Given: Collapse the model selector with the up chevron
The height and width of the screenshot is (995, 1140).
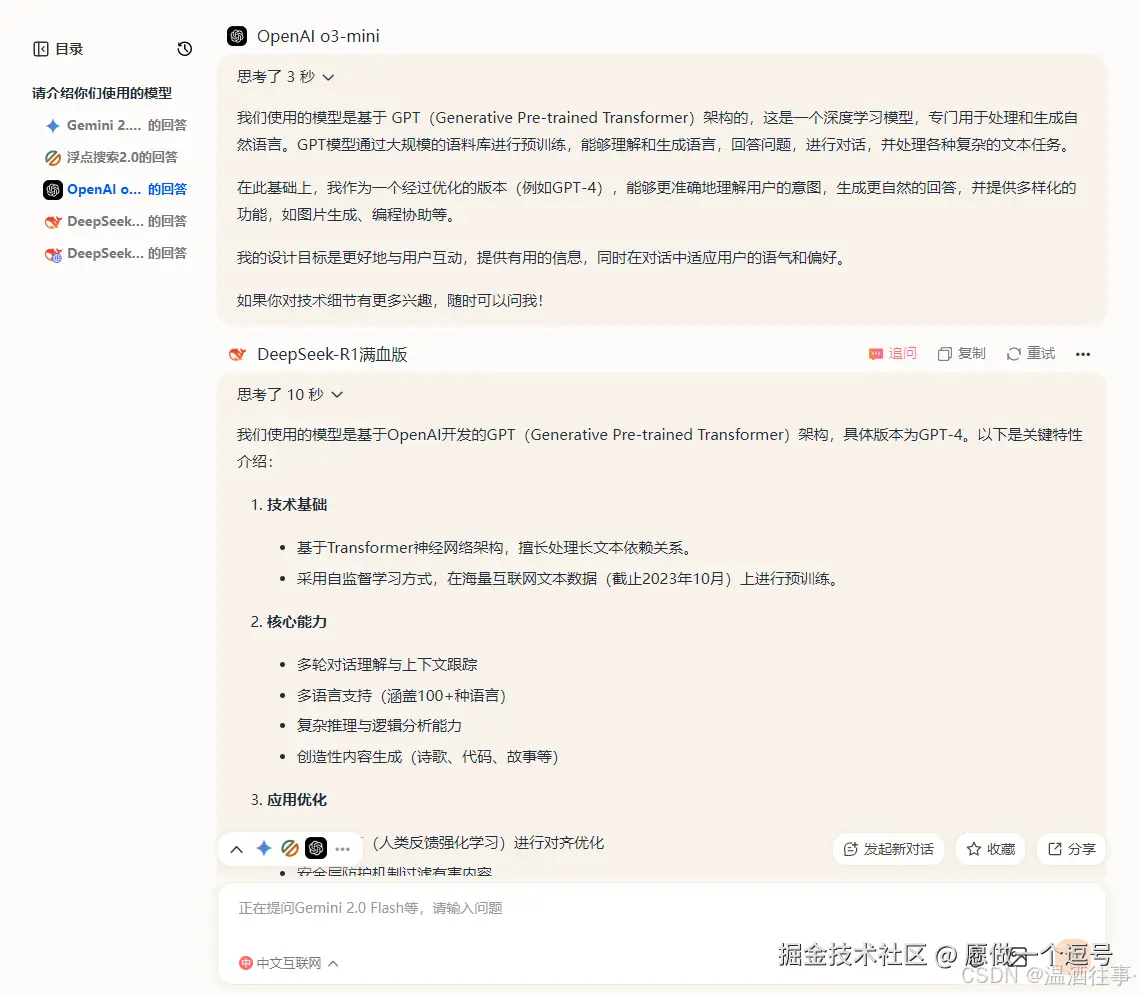Looking at the screenshot, I should (x=237, y=848).
